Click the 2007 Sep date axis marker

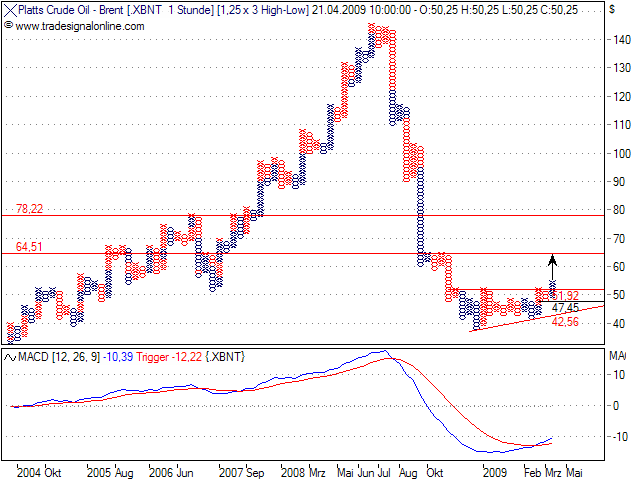coord(240,470)
